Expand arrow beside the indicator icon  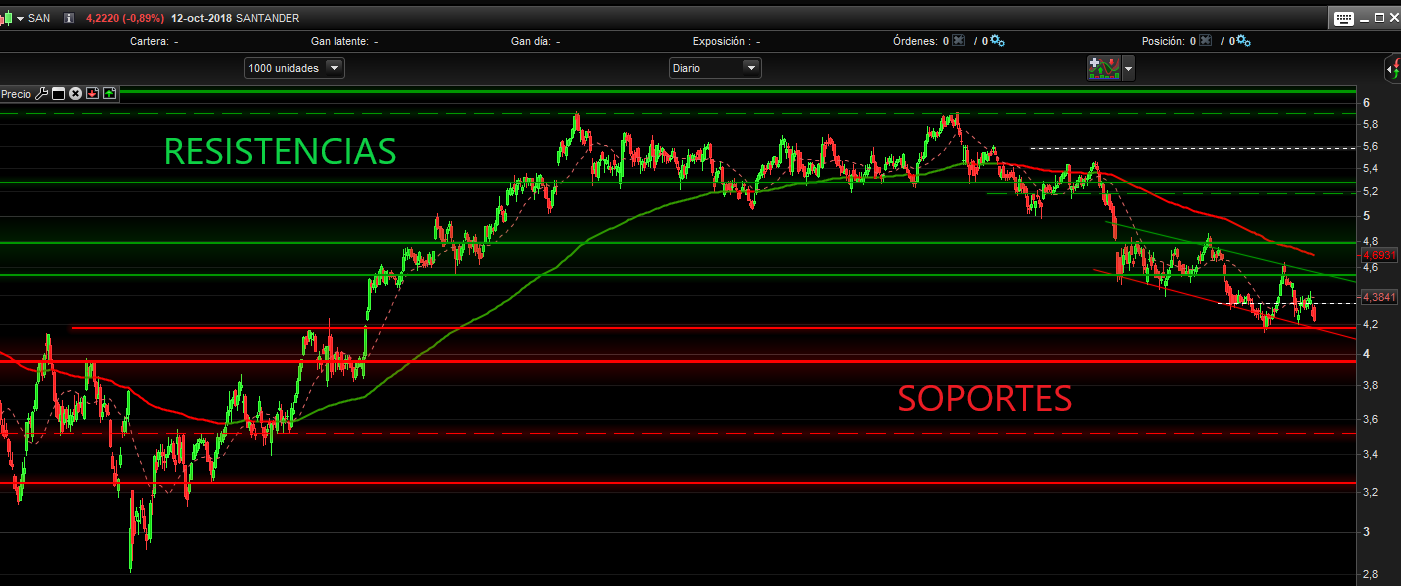pyautogui.click(x=1129, y=68)
